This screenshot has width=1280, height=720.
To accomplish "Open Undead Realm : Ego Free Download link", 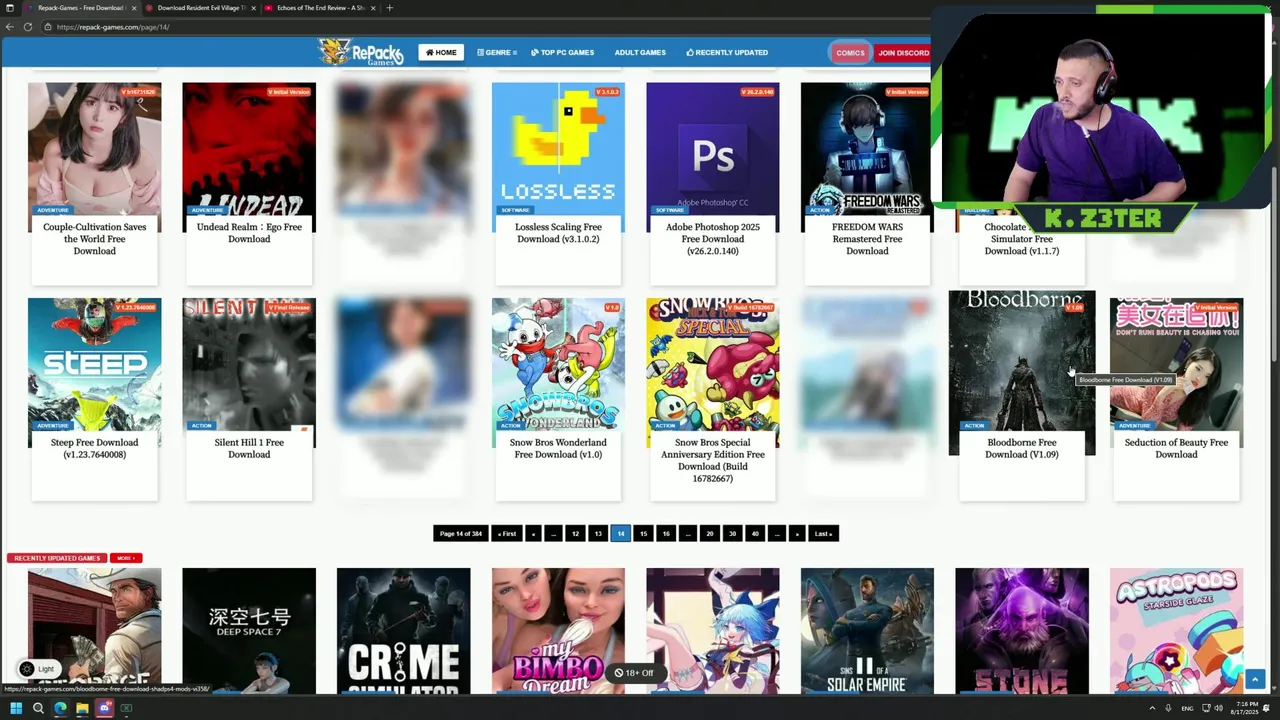I will click(249, 233).
